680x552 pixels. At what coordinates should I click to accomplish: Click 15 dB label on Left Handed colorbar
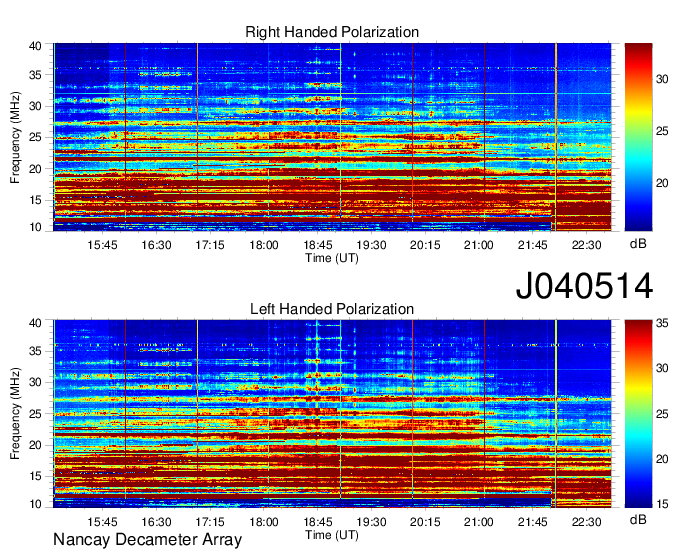[662, 504]
